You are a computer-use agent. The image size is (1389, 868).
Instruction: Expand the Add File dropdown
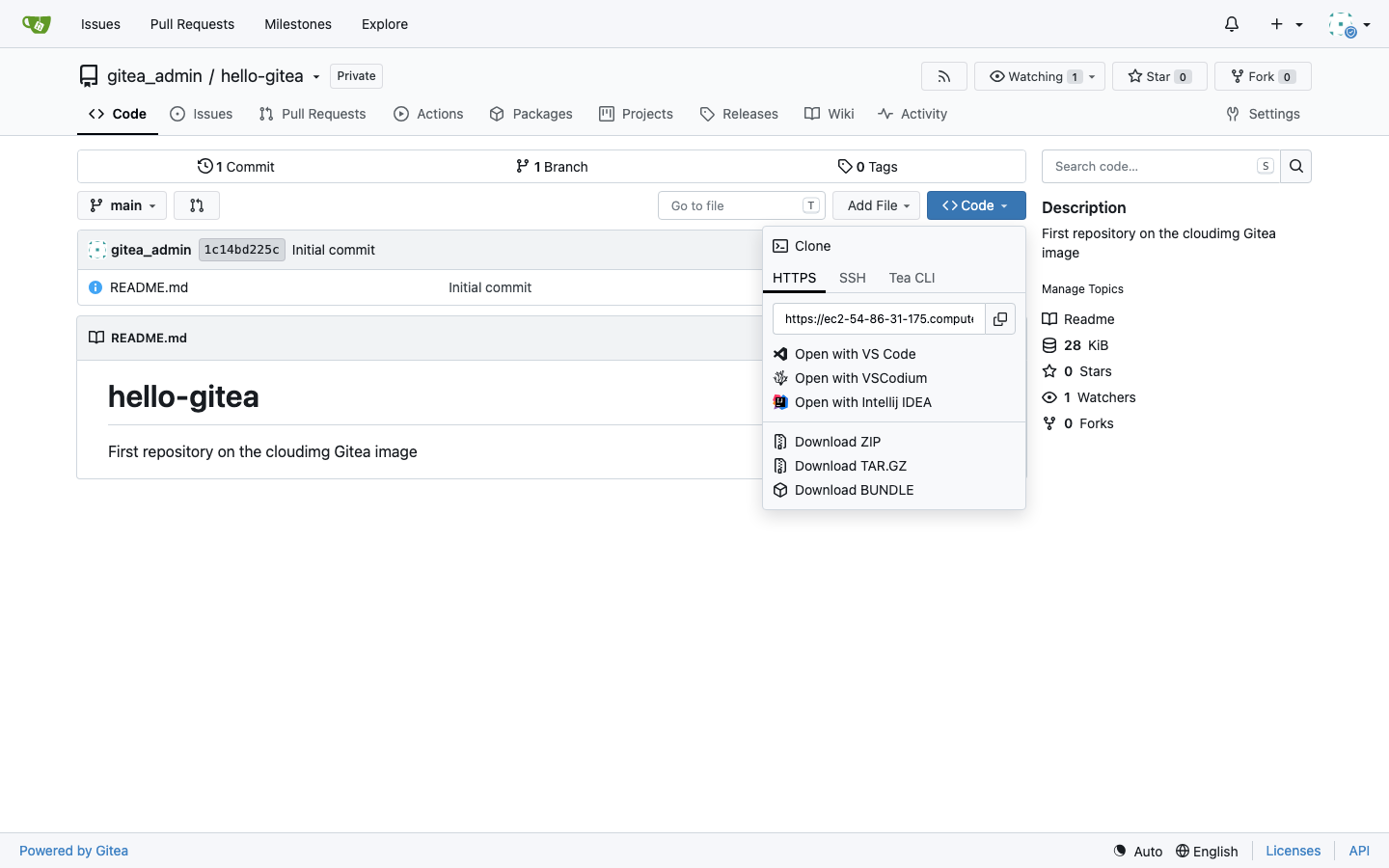click(x=877, y=205)
